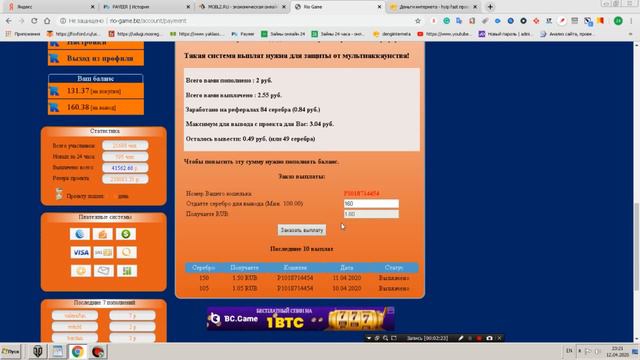This screenshot has width=640, height=360.
Task: Take a snapshot with recorder camera icon
Action: [x=489, y=338]
